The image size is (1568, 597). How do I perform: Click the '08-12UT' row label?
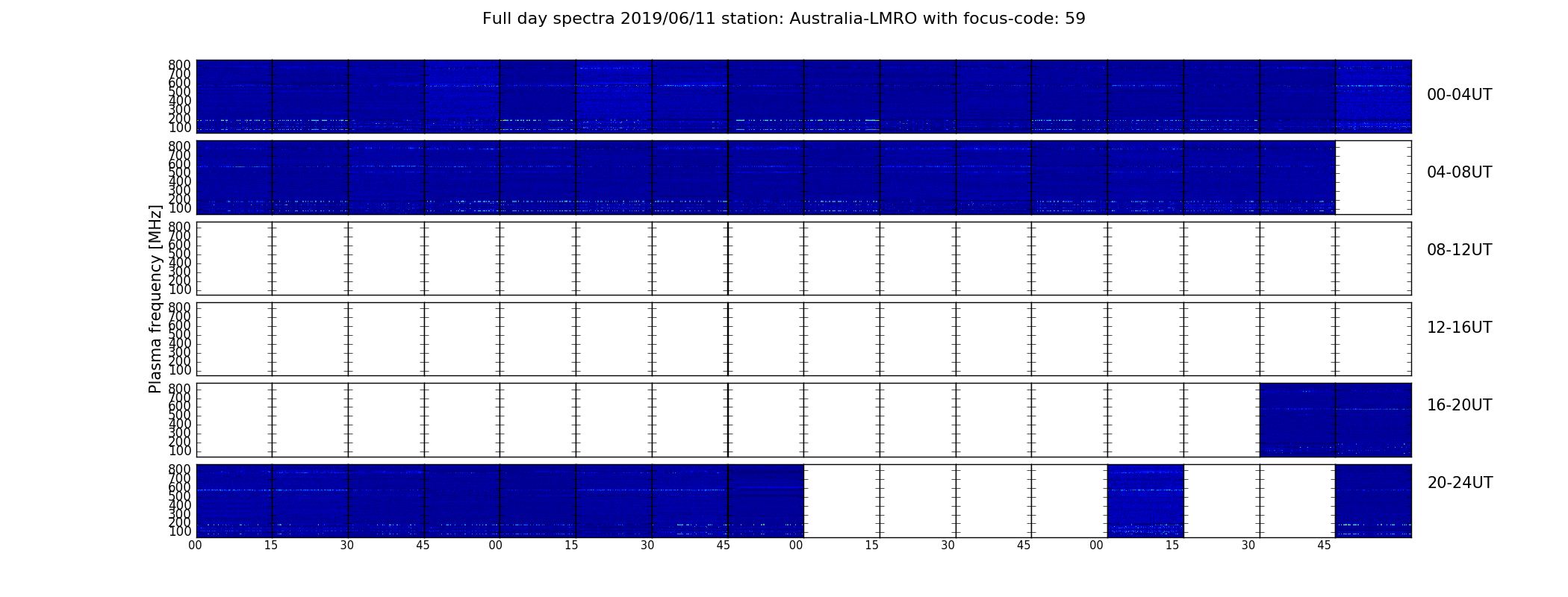click(1459, 250)
